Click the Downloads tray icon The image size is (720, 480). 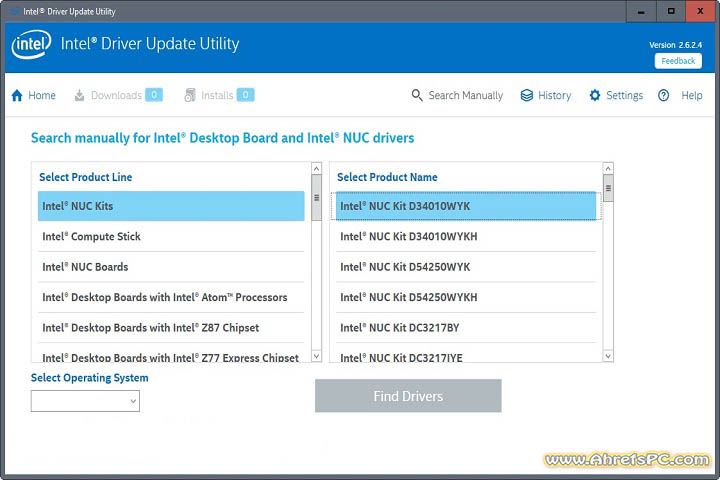pyautogui.click(x=79, y=96)
